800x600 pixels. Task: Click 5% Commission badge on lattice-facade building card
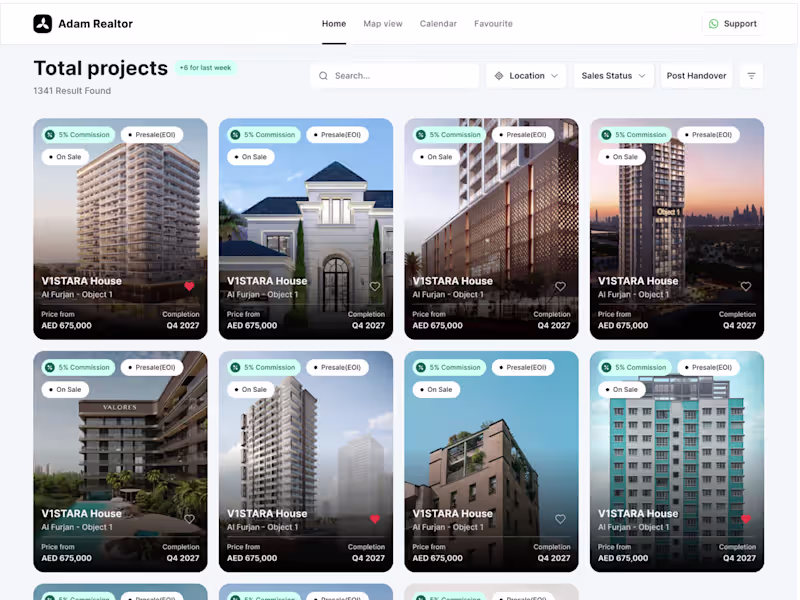pos(449,135)
